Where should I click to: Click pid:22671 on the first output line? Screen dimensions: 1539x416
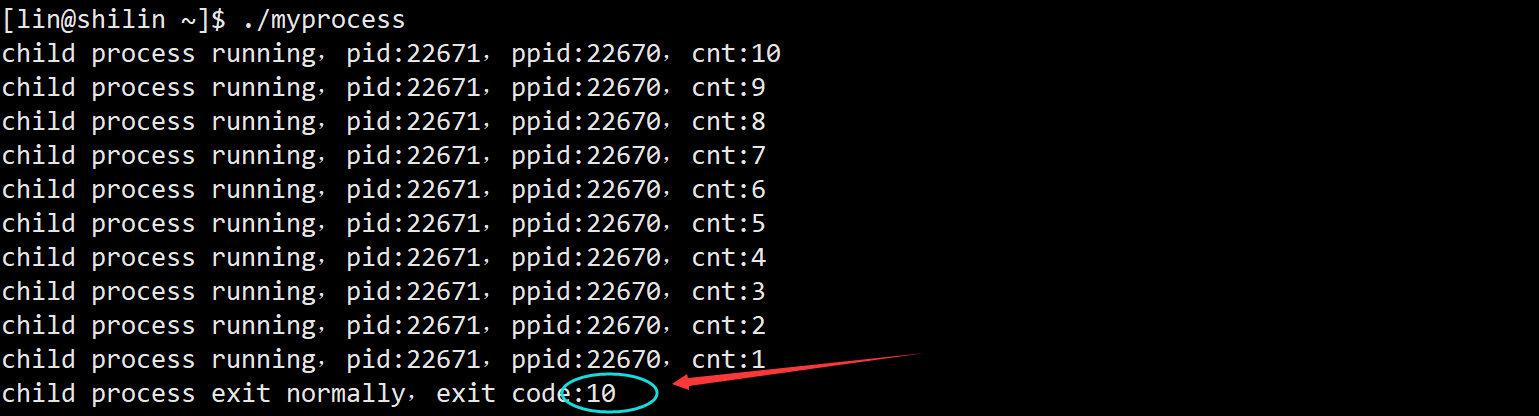[x=414, y=54]
